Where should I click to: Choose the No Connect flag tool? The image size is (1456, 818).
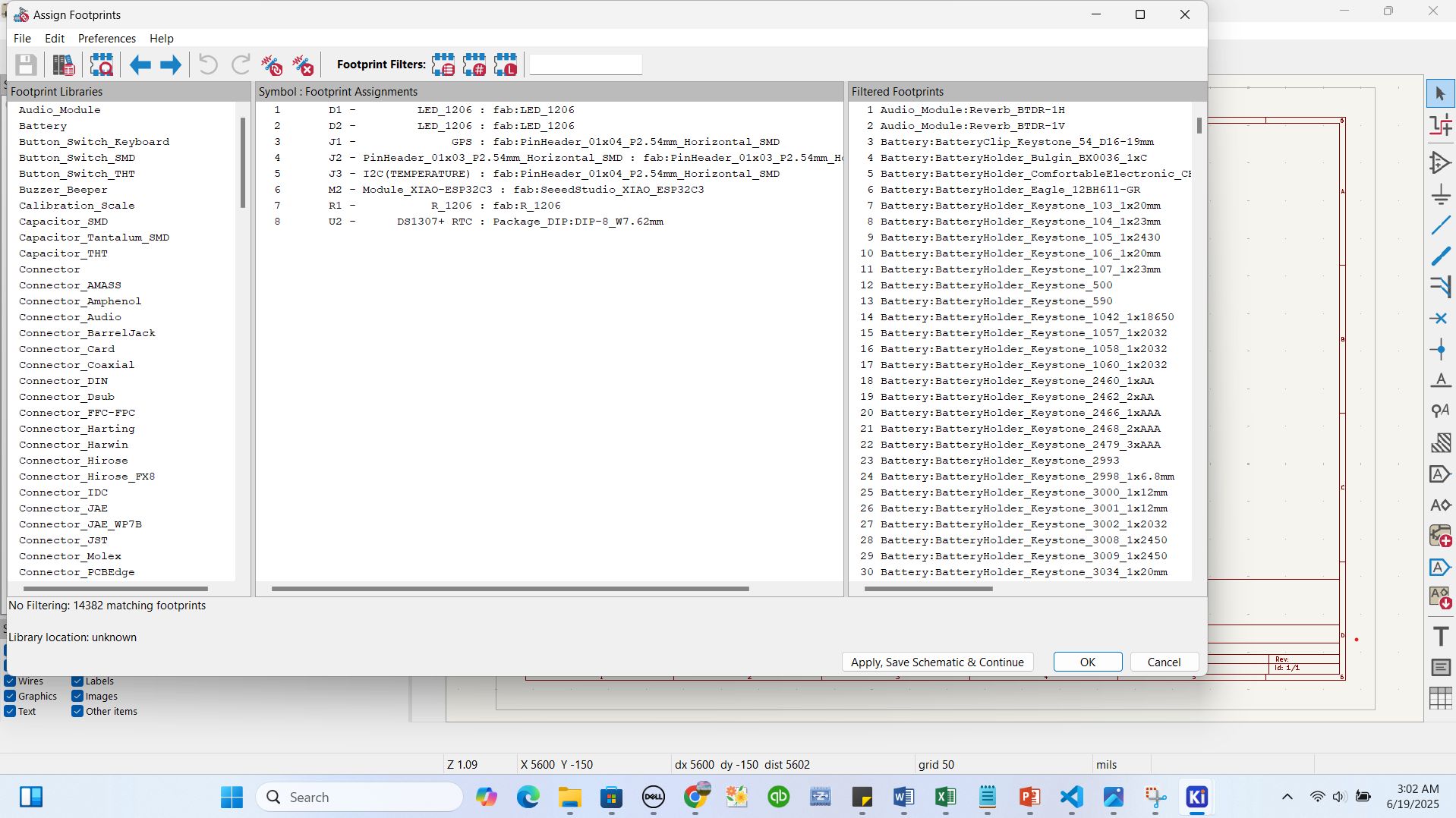click(1440, 318)
